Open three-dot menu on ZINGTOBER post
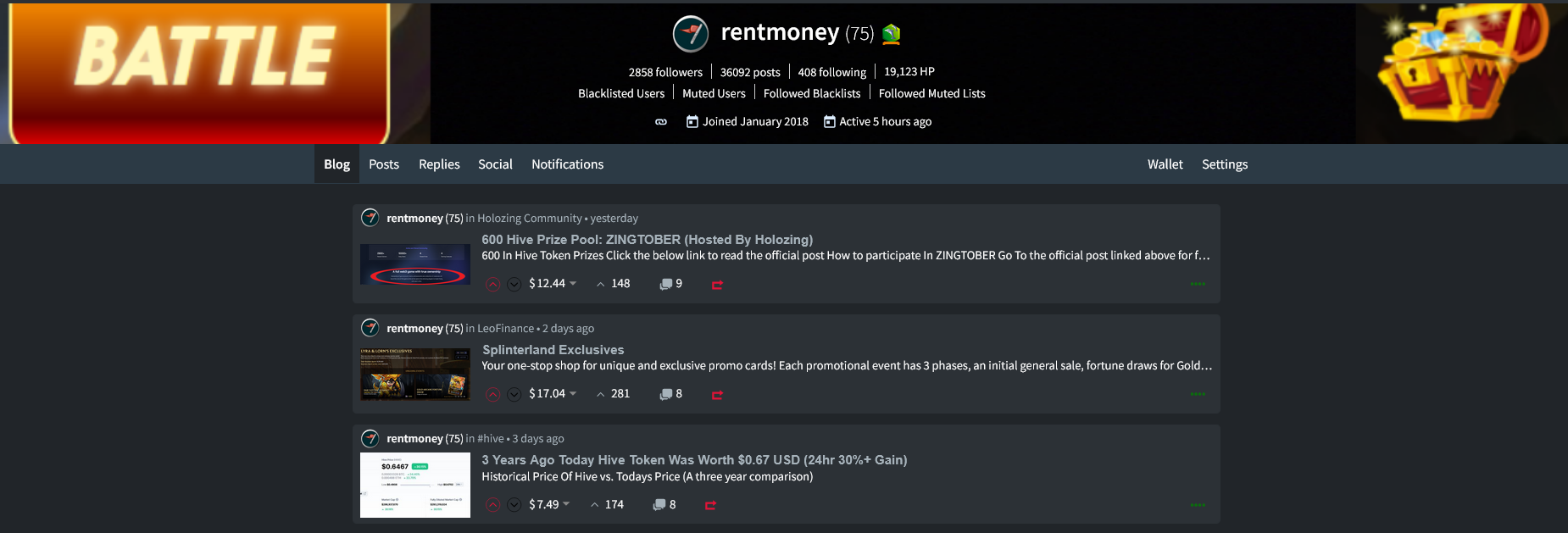Image resolution: width=1568 pixels, height=533 pixels. (1197, 285)
